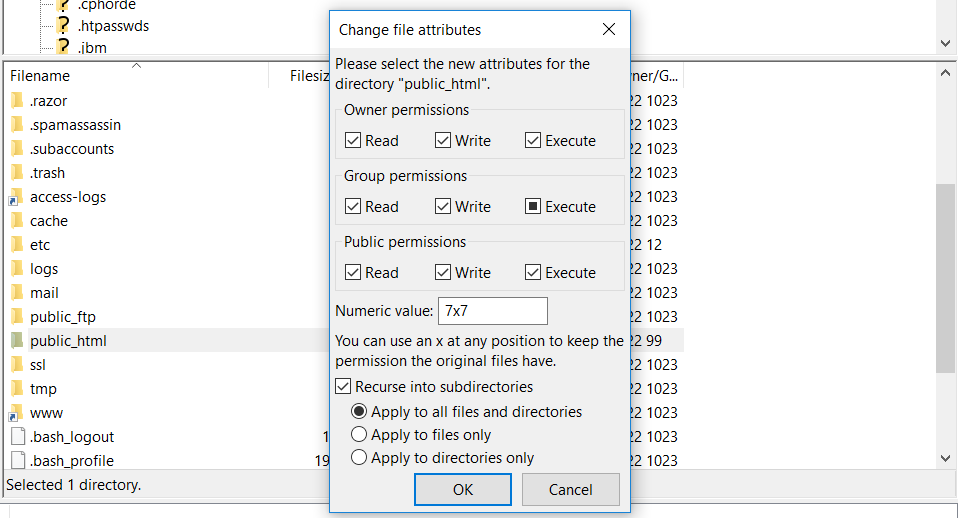Image resolution: width=958 pixels, height=518 pixels.
Task: Select the .bash_profile file icon
Action: coord(17,461)
